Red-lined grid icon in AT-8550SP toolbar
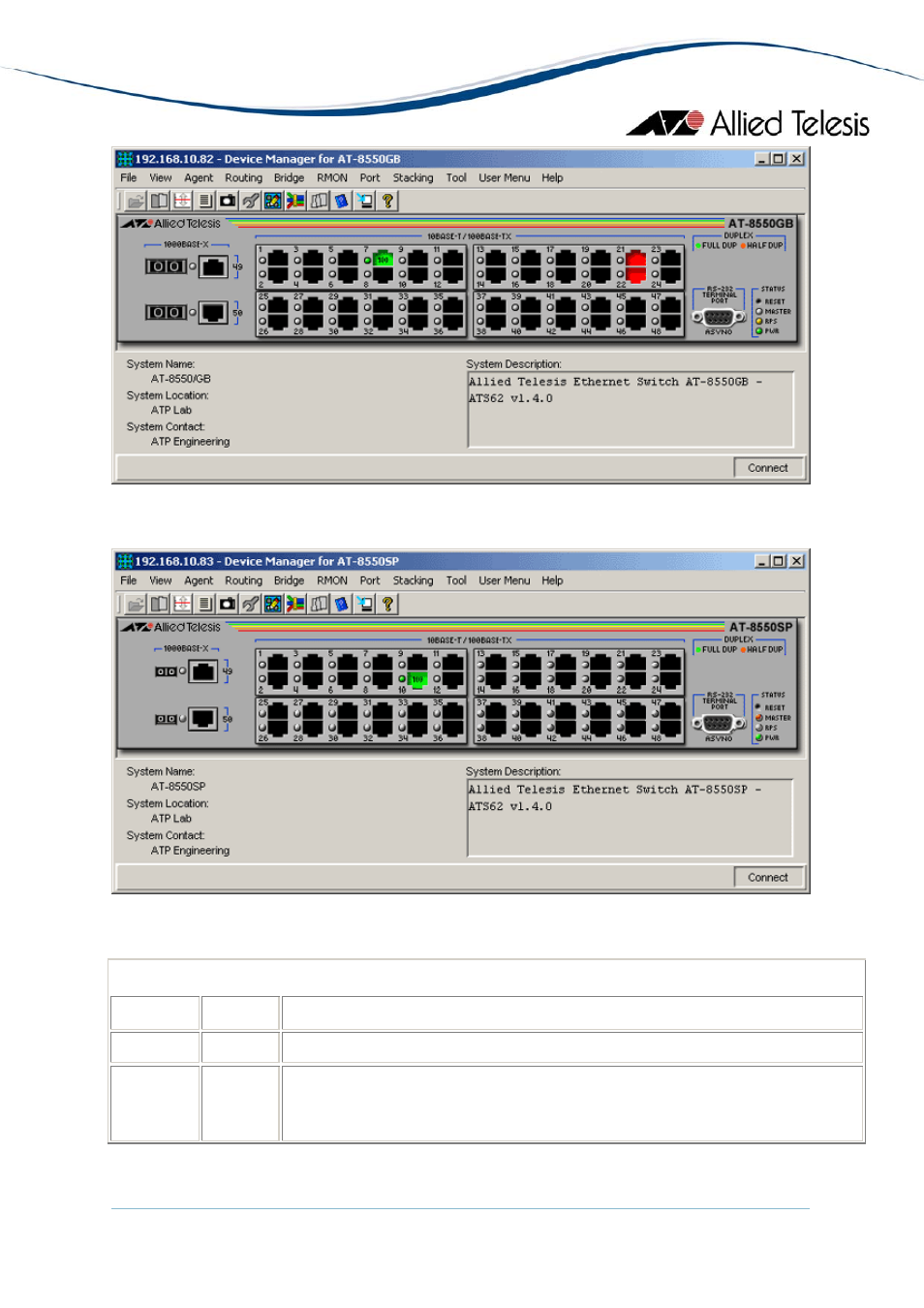This screenshot has width=924, height=1308. pos(182,604)
